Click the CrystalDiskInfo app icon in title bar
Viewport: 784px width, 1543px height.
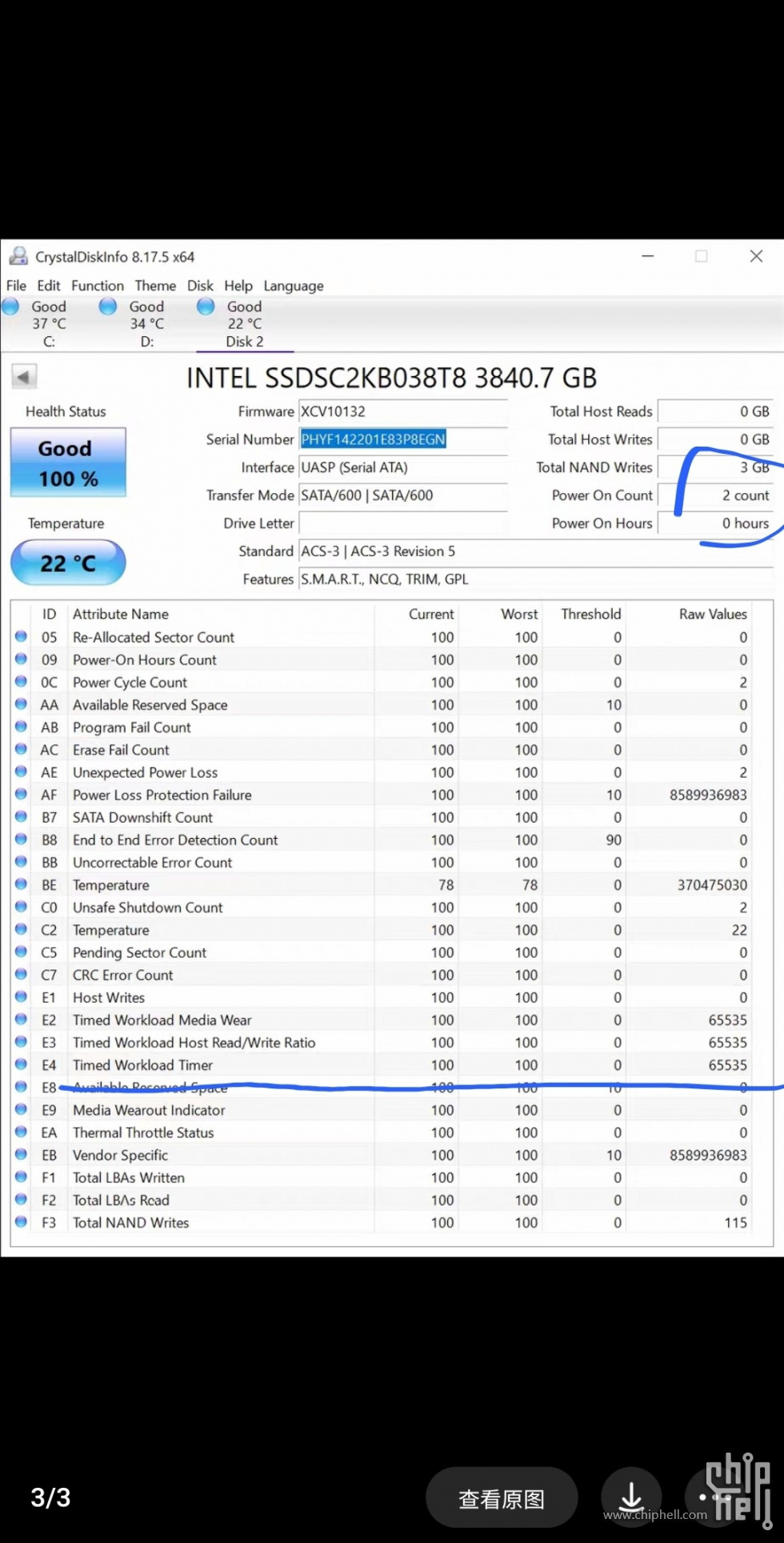[18, 257]
